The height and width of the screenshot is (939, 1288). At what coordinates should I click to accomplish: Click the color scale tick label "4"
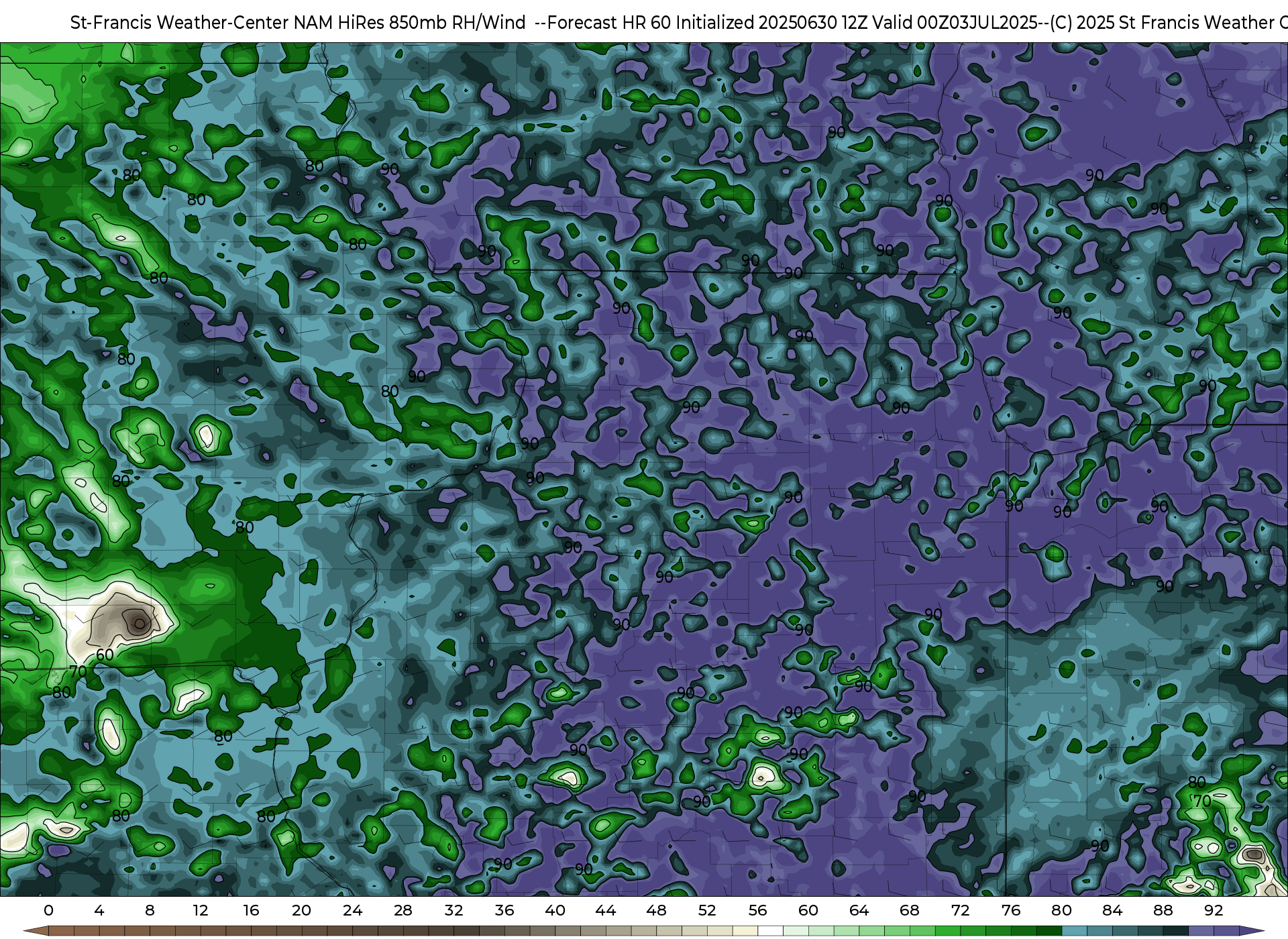(99, 910)
